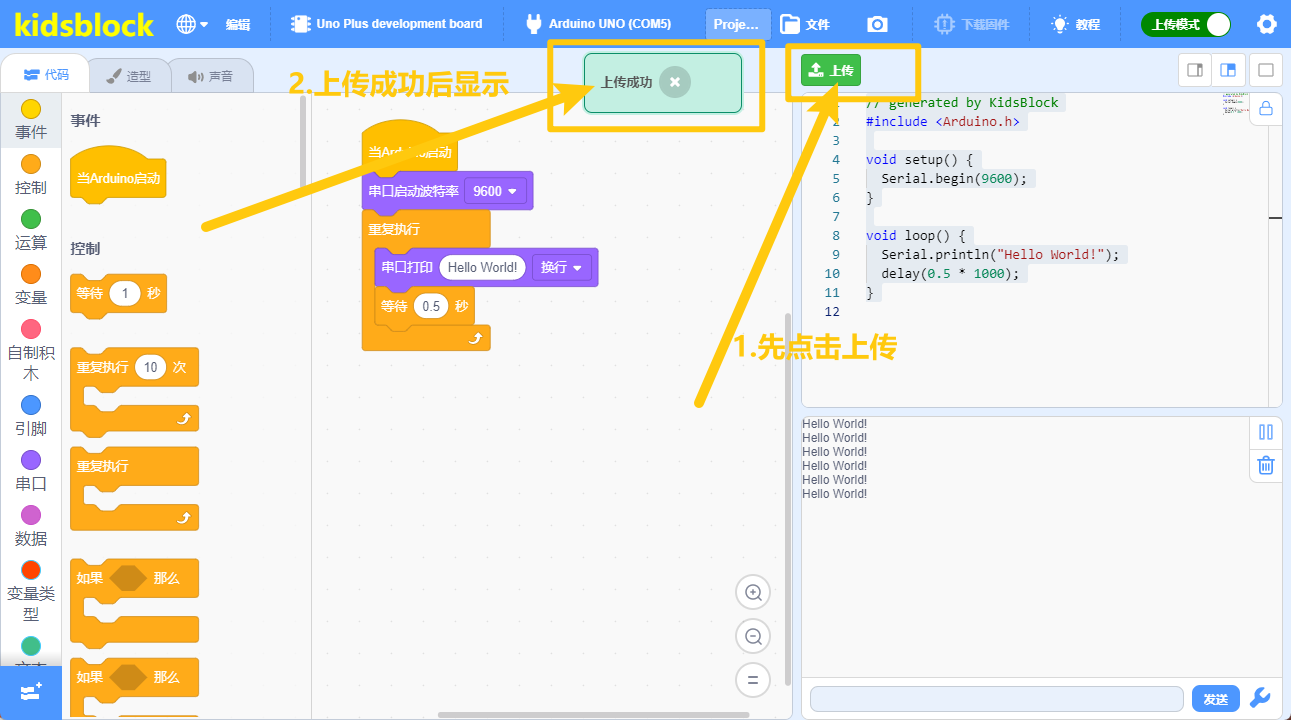The image size is (1291, 720).
Task: Toggle the 上传模式 switch
Action: point(1186,24)
